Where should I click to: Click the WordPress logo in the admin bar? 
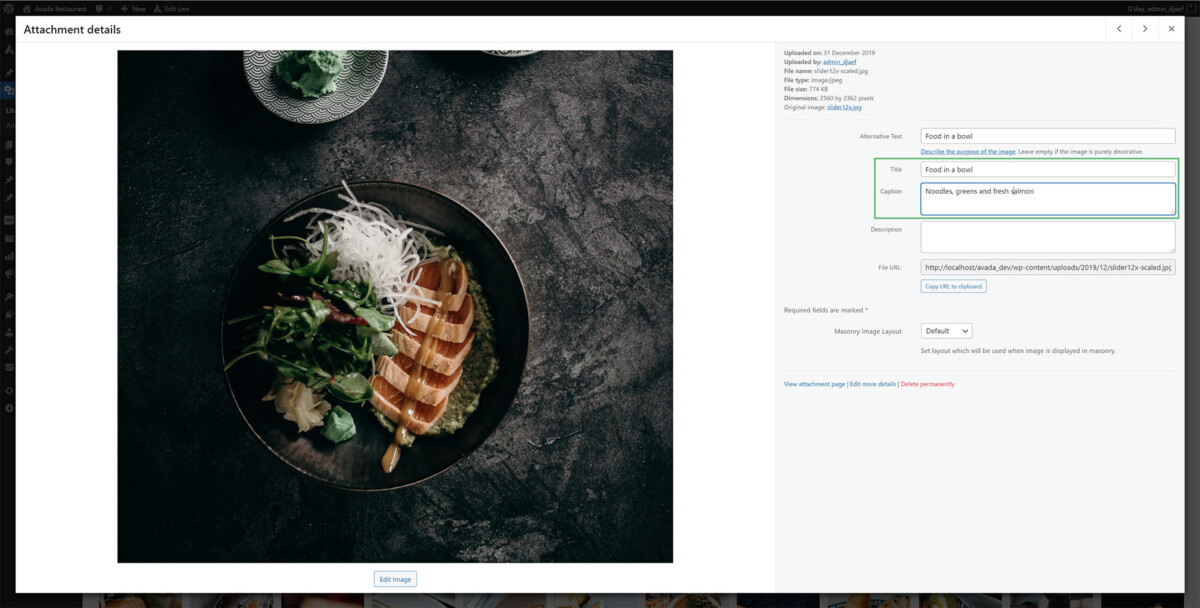pyautogui.click(x=10, y=7)
